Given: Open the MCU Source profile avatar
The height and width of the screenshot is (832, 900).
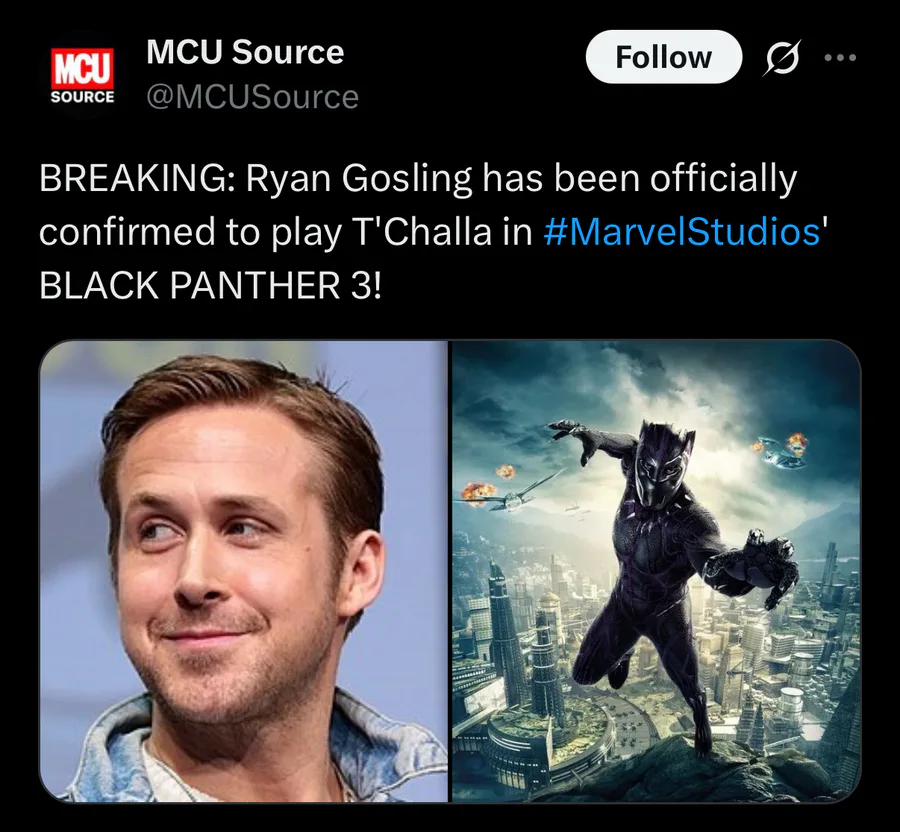Looking at the screenshot, I should tap(83, 75).
